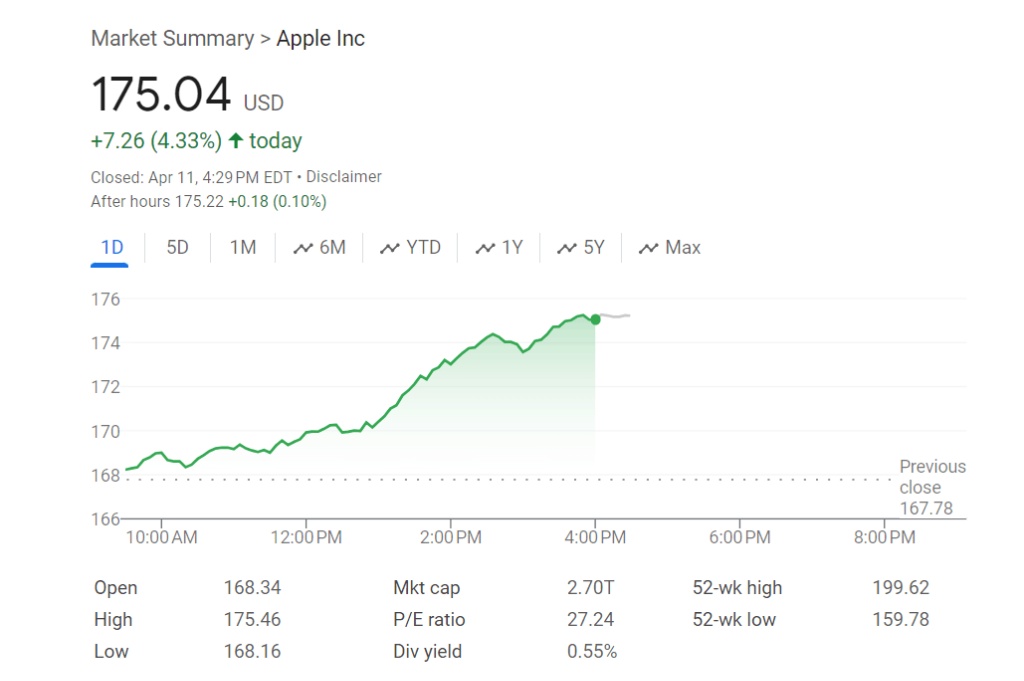This screenshot has width=1024, height=681.
Task: Click the Apple Inc title
Action: pos(320,39)
